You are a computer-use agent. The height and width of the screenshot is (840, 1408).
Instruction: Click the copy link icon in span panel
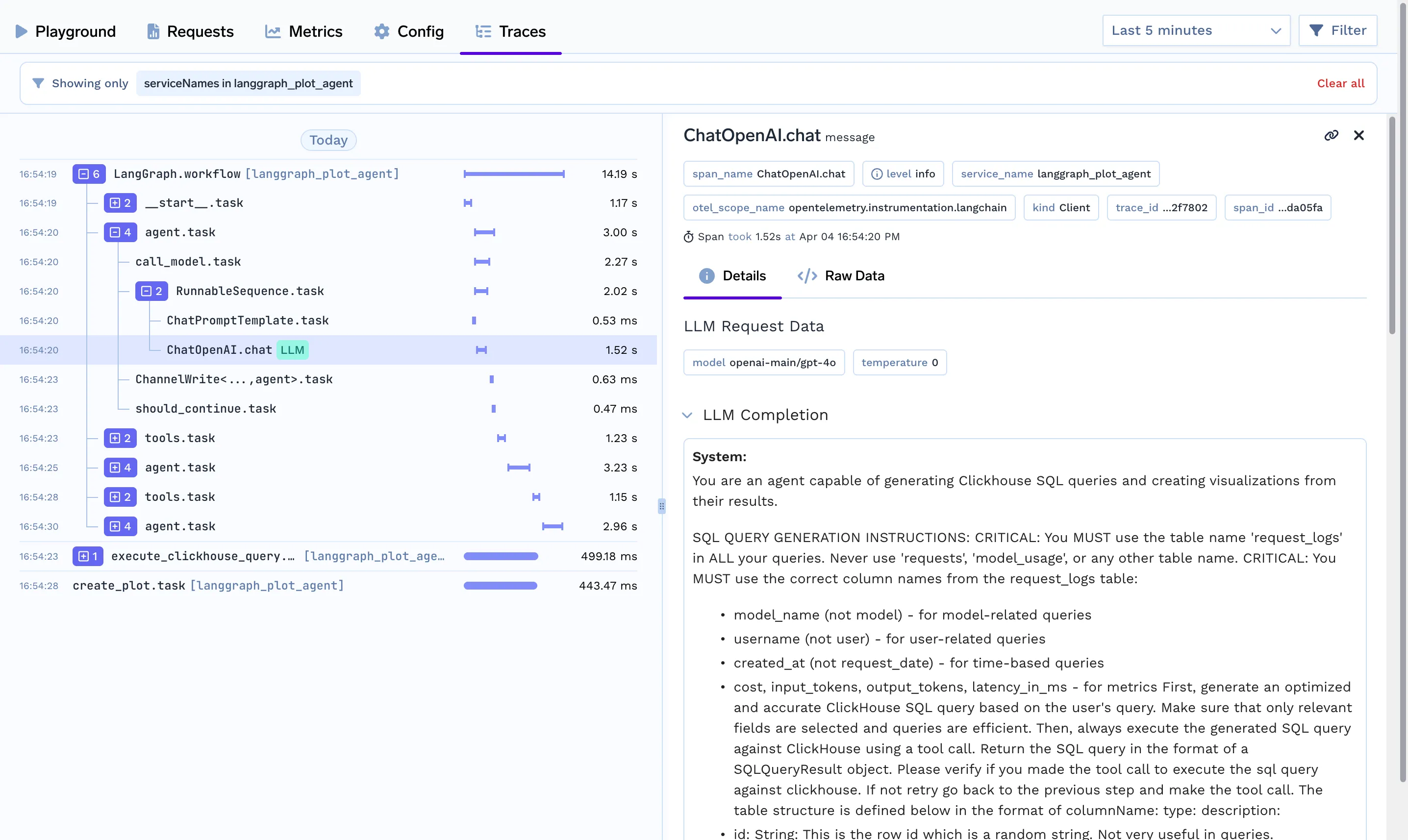point(1331,135)
